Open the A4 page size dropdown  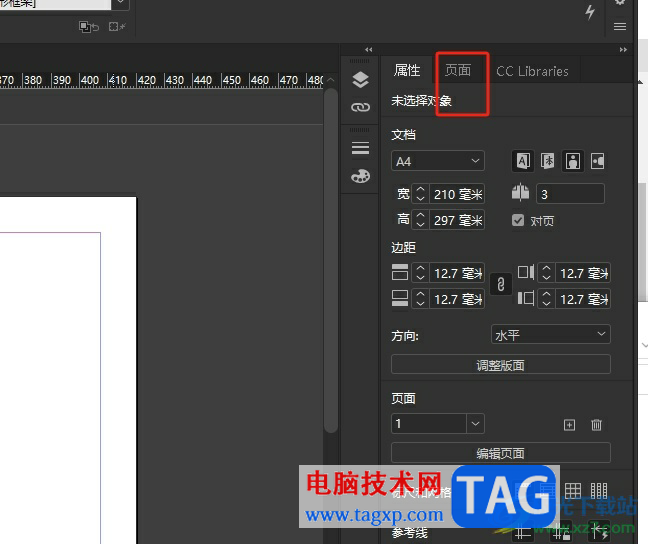pyautogui.click(x=438, y=161)
